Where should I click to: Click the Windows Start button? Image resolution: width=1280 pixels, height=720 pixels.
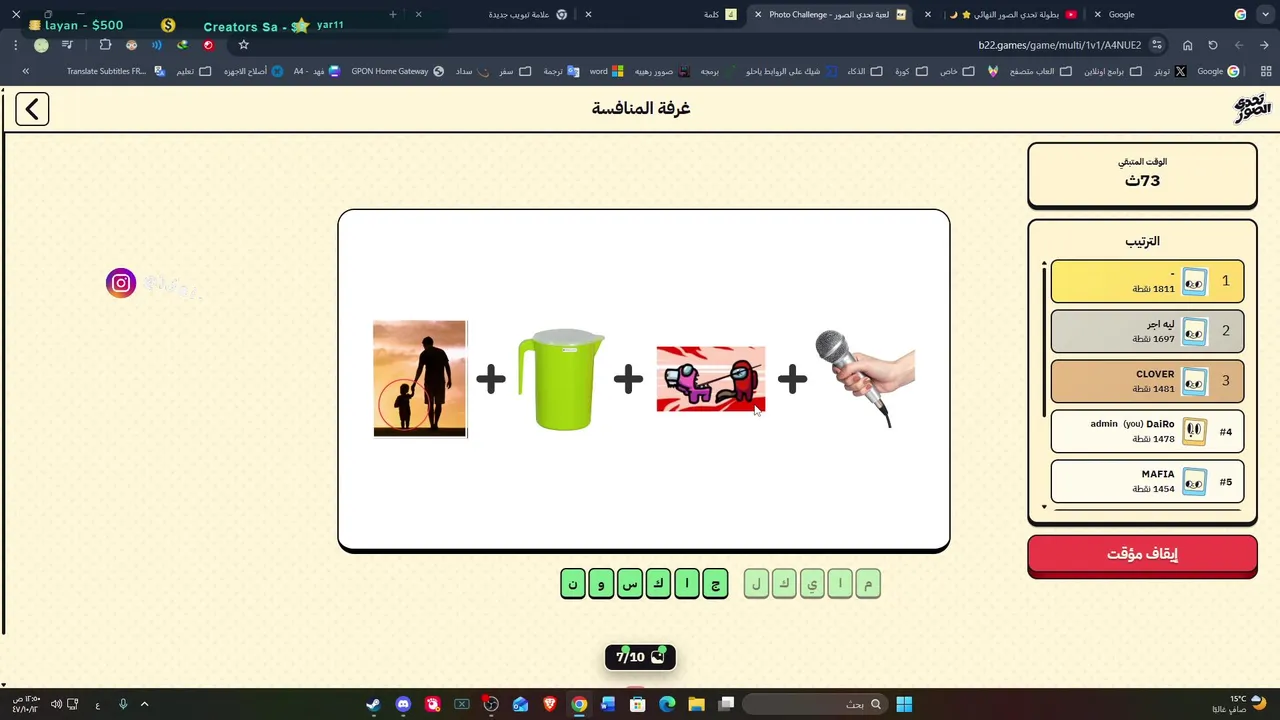(904, 704)
